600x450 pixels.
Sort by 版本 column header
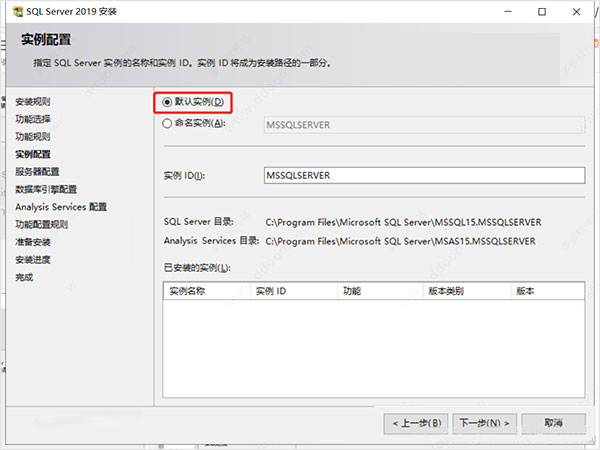click(x=548, y=291)
